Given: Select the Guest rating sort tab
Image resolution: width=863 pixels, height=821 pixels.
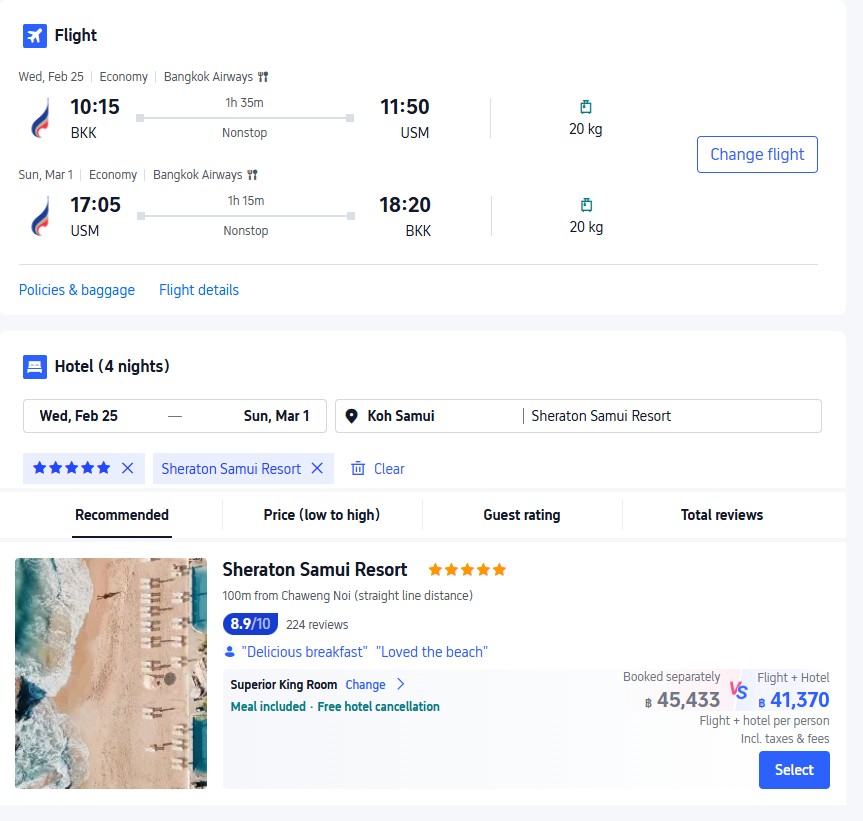Looking at the screenshot, I should tap(522, 515).
